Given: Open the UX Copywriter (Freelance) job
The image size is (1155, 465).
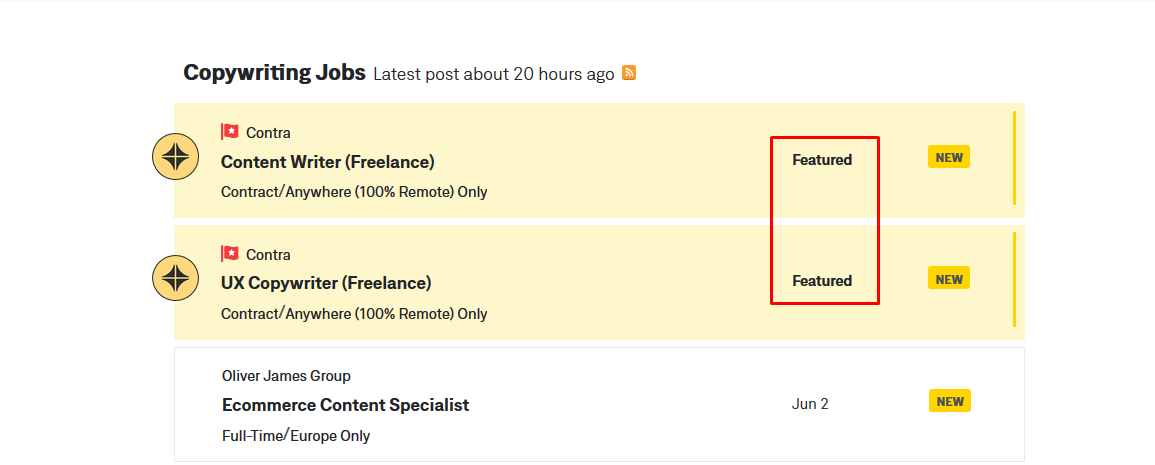Looking at the screenshot, I should (325, 283).
